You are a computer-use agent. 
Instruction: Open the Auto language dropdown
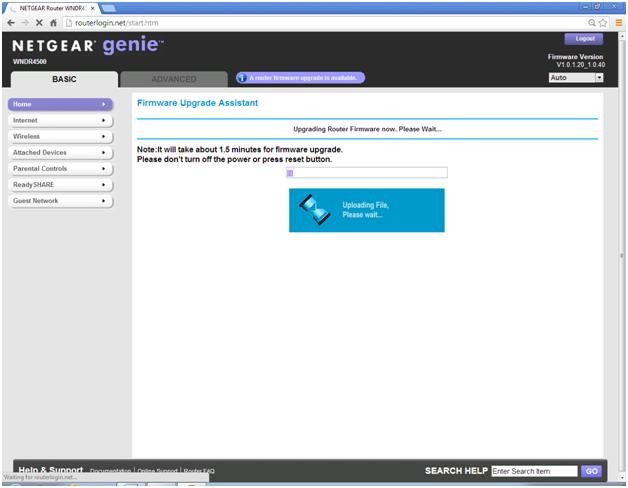pyautogui.click(x=576, y=77)
